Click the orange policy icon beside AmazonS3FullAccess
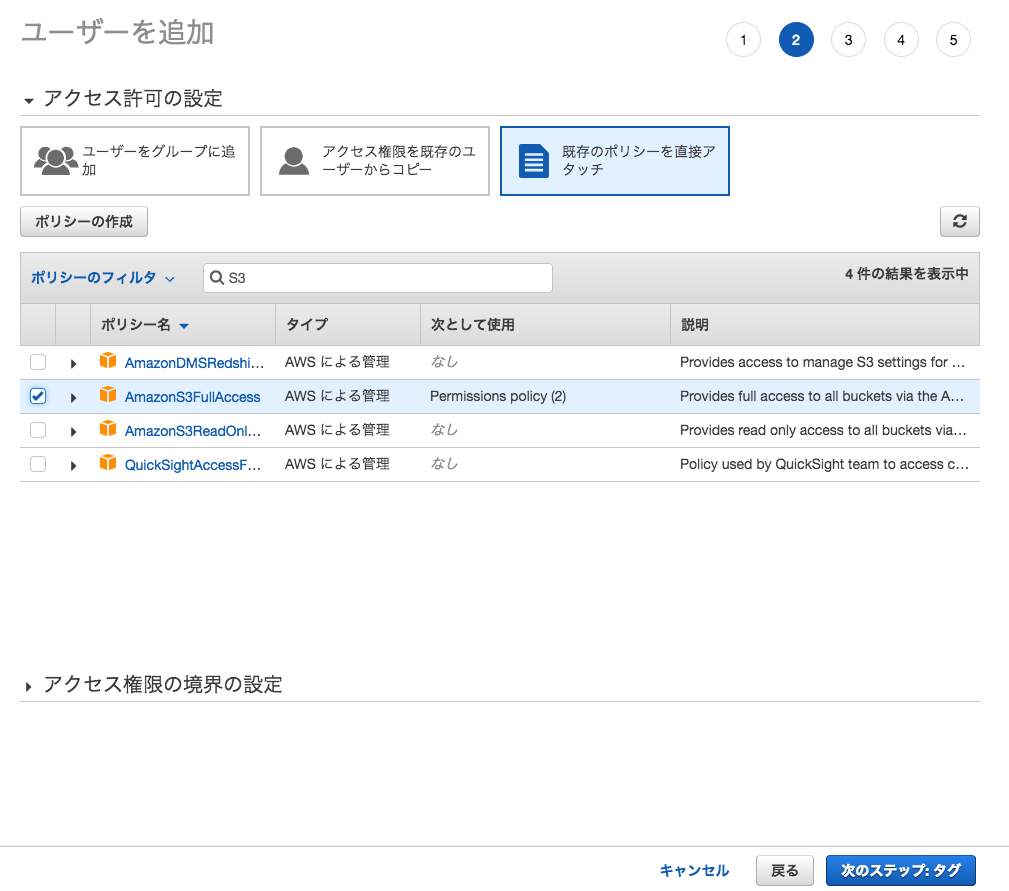1009x891 pixels. 108,396
